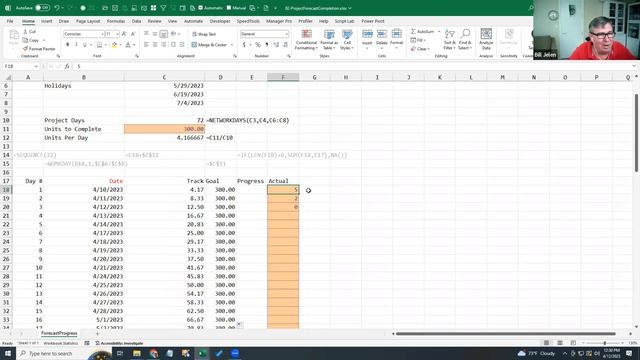This screenshot has height=360, width=640.
Task: Click the filter funnel icon in quick access toolbar
Action: [163, 8]
